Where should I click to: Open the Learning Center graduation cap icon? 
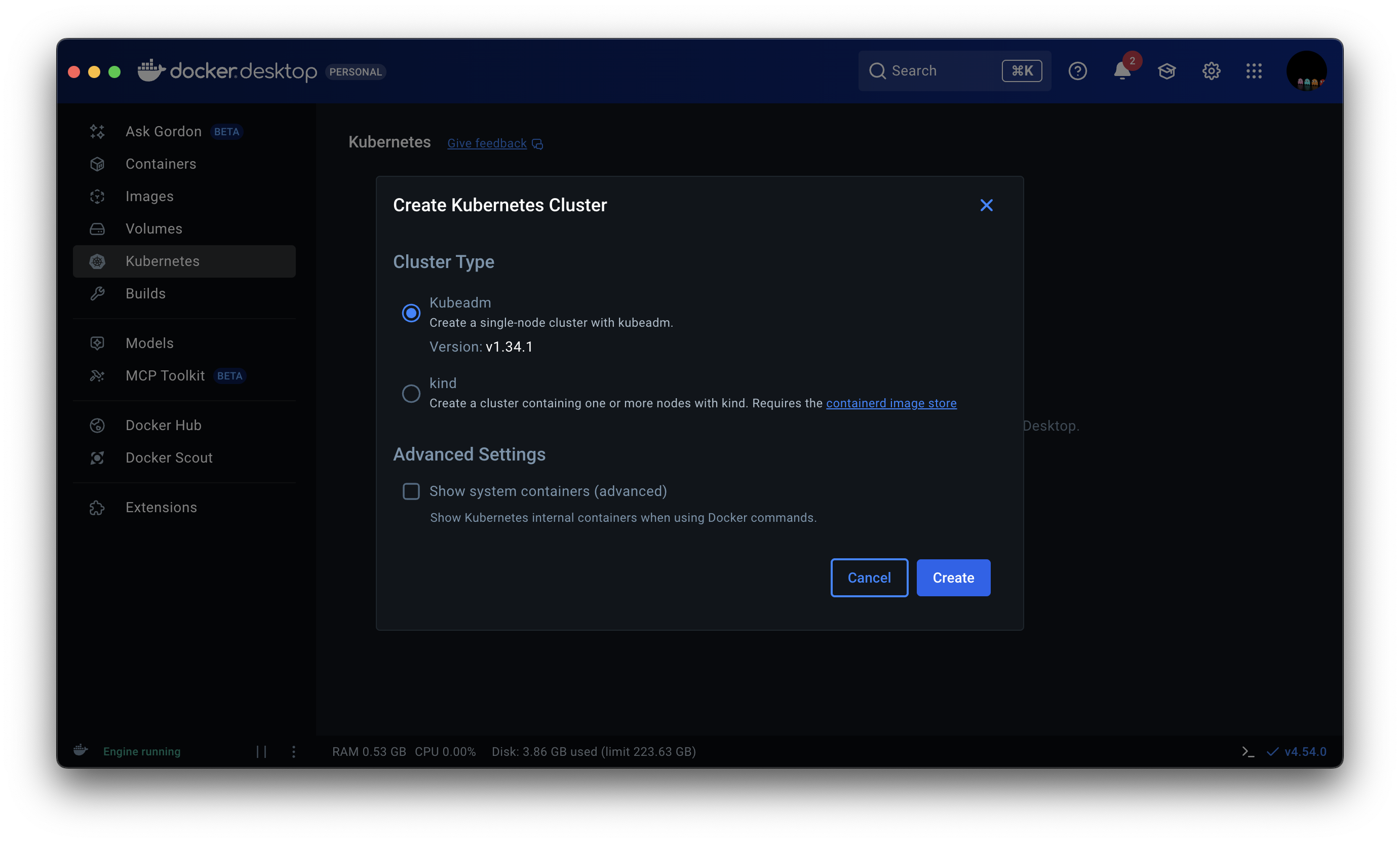coord(1166,71)
